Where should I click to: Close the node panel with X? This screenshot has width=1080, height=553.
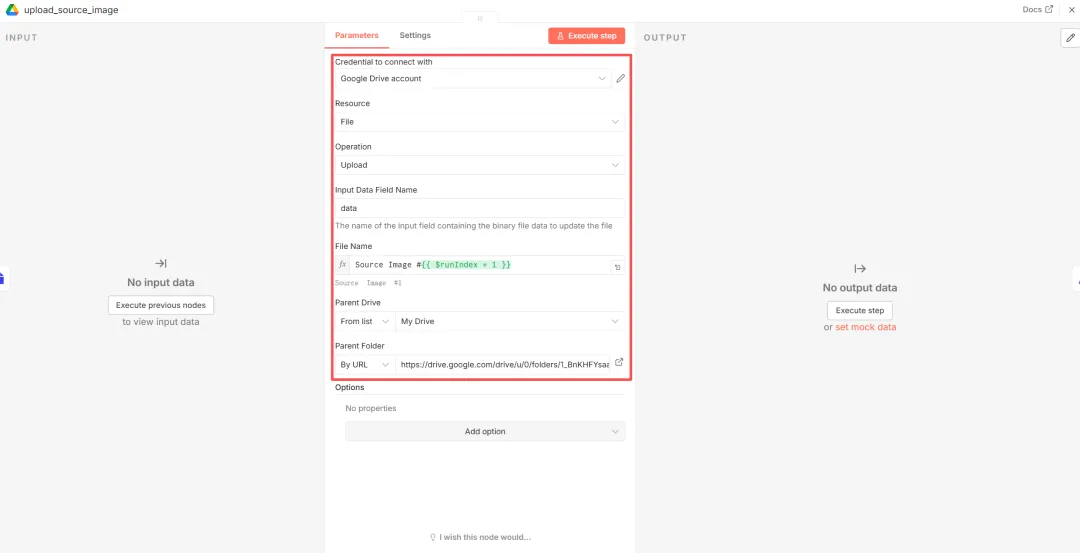pyautogui.click(x=1071, y=10)
